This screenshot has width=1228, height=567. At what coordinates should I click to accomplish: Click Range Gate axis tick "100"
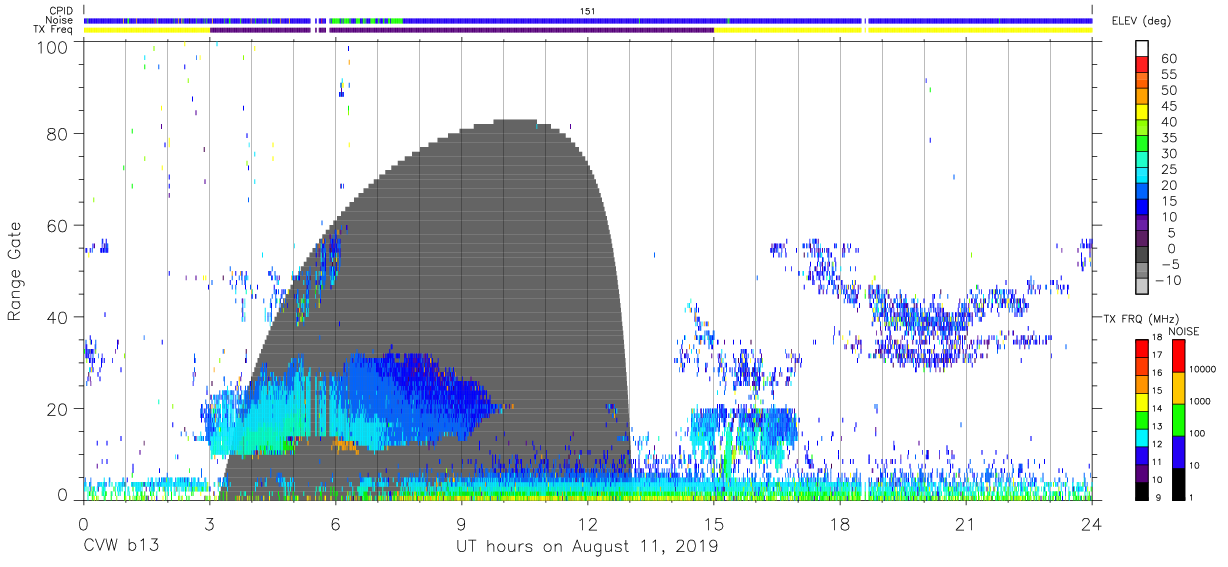pyautogui.click(x=54, y=46)
